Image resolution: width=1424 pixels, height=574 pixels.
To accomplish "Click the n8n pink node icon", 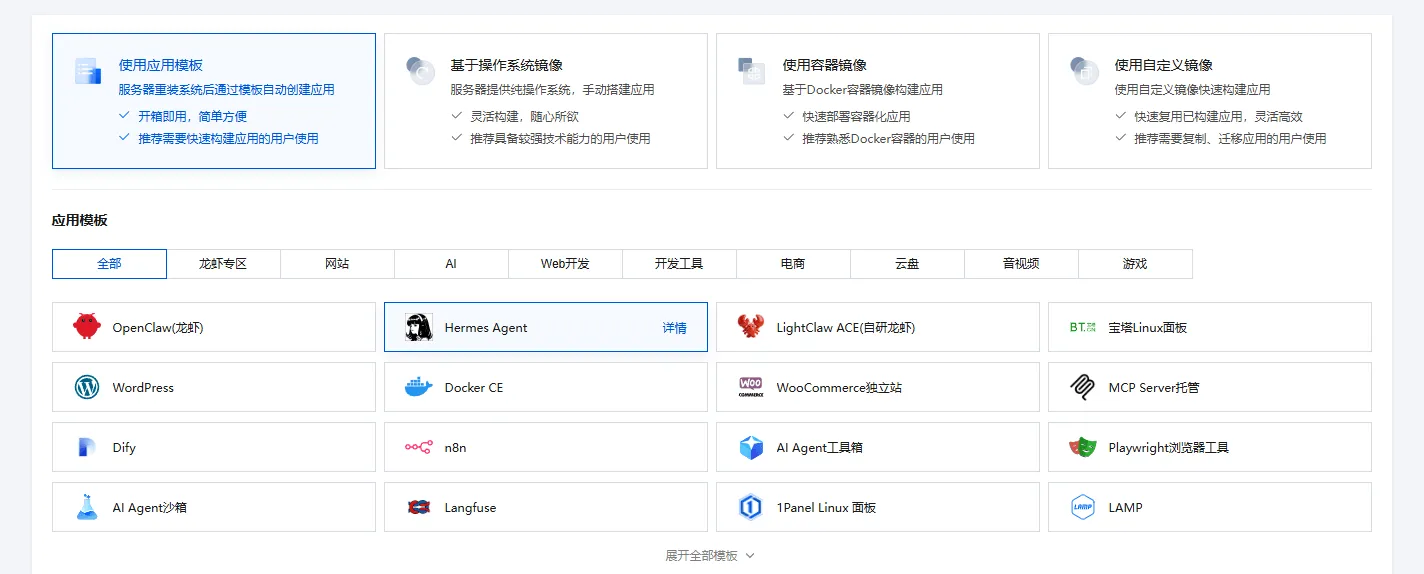I will [419, 447].
